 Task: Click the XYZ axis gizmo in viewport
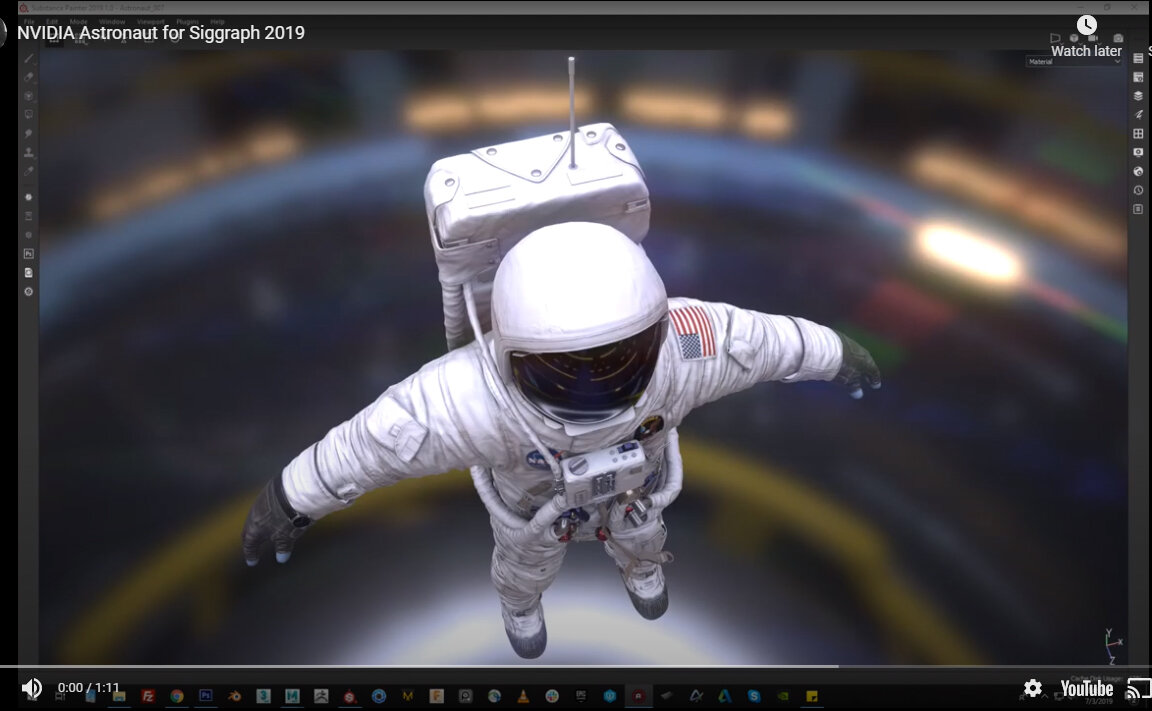click(1113, 646)
